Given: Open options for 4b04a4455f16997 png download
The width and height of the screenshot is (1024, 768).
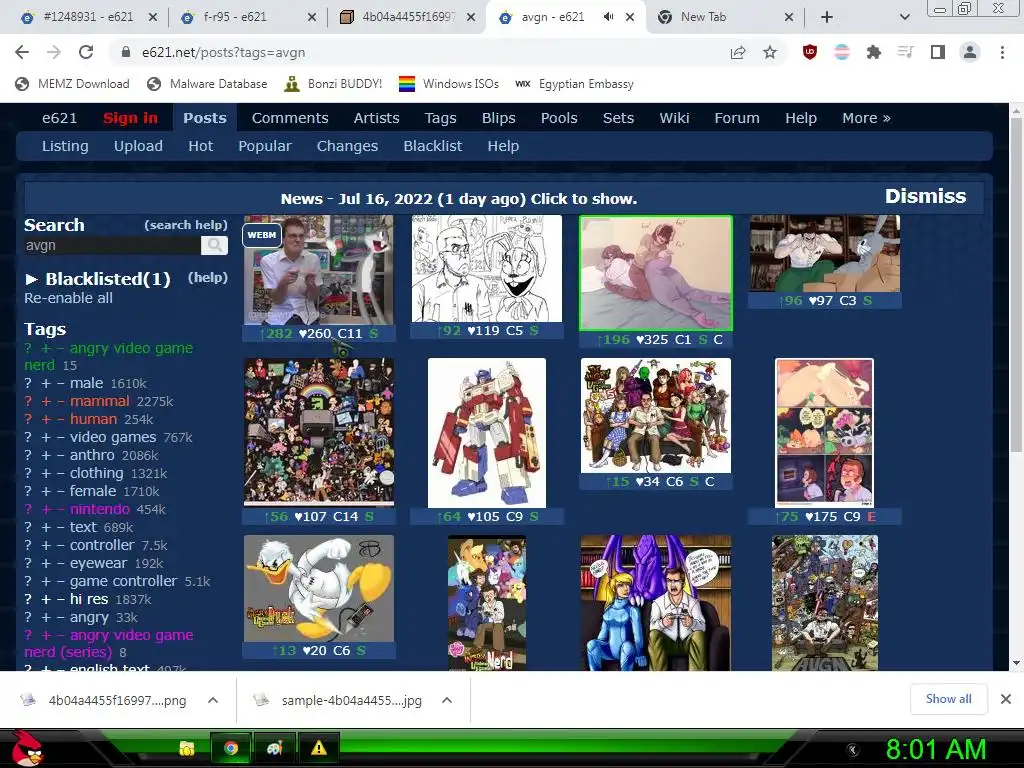Looking at the screenshot, I should pos(213,700).
